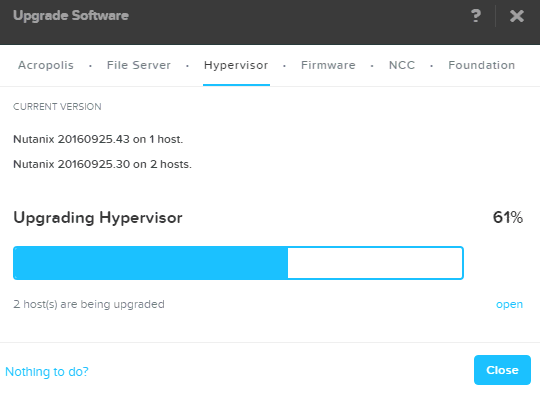Click the Upgrading Hypervisor heading

point(98,218)
